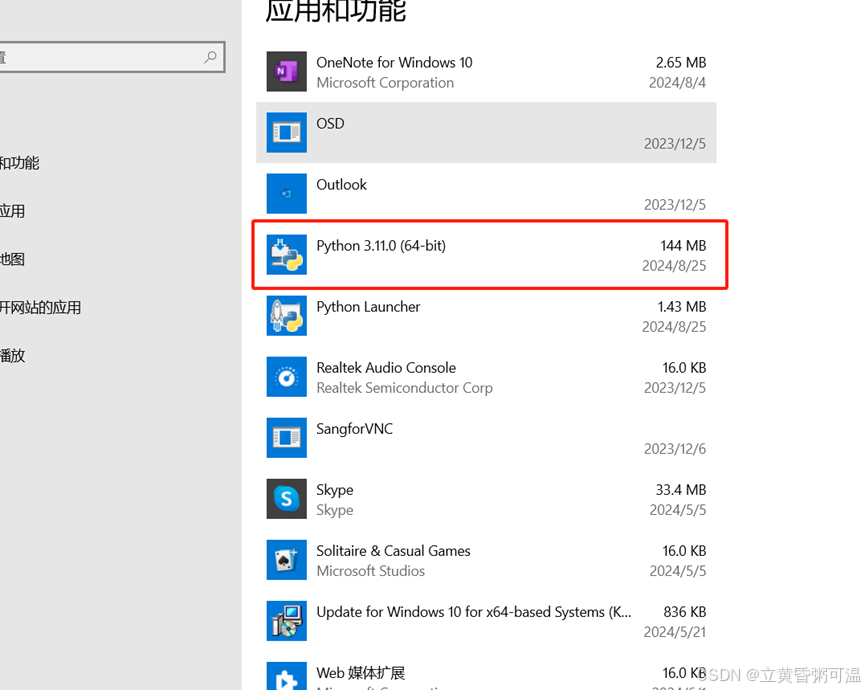The height and width of the screenshot is (690, 865).
Task: Click the 2.65 MB size of OneNote
Action: tap(681, 63)
